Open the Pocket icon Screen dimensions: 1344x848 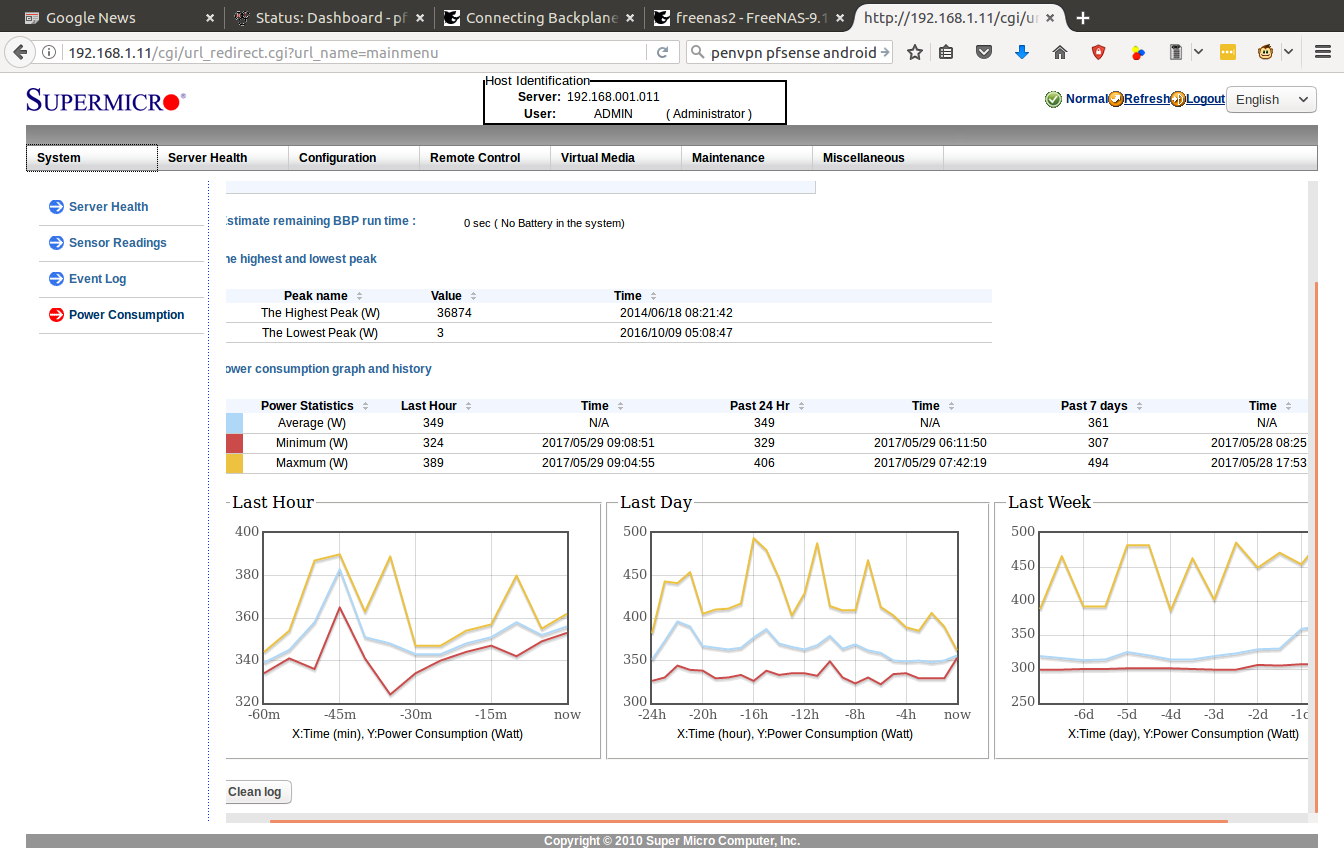pyautogui.click(x=984, y=53)
